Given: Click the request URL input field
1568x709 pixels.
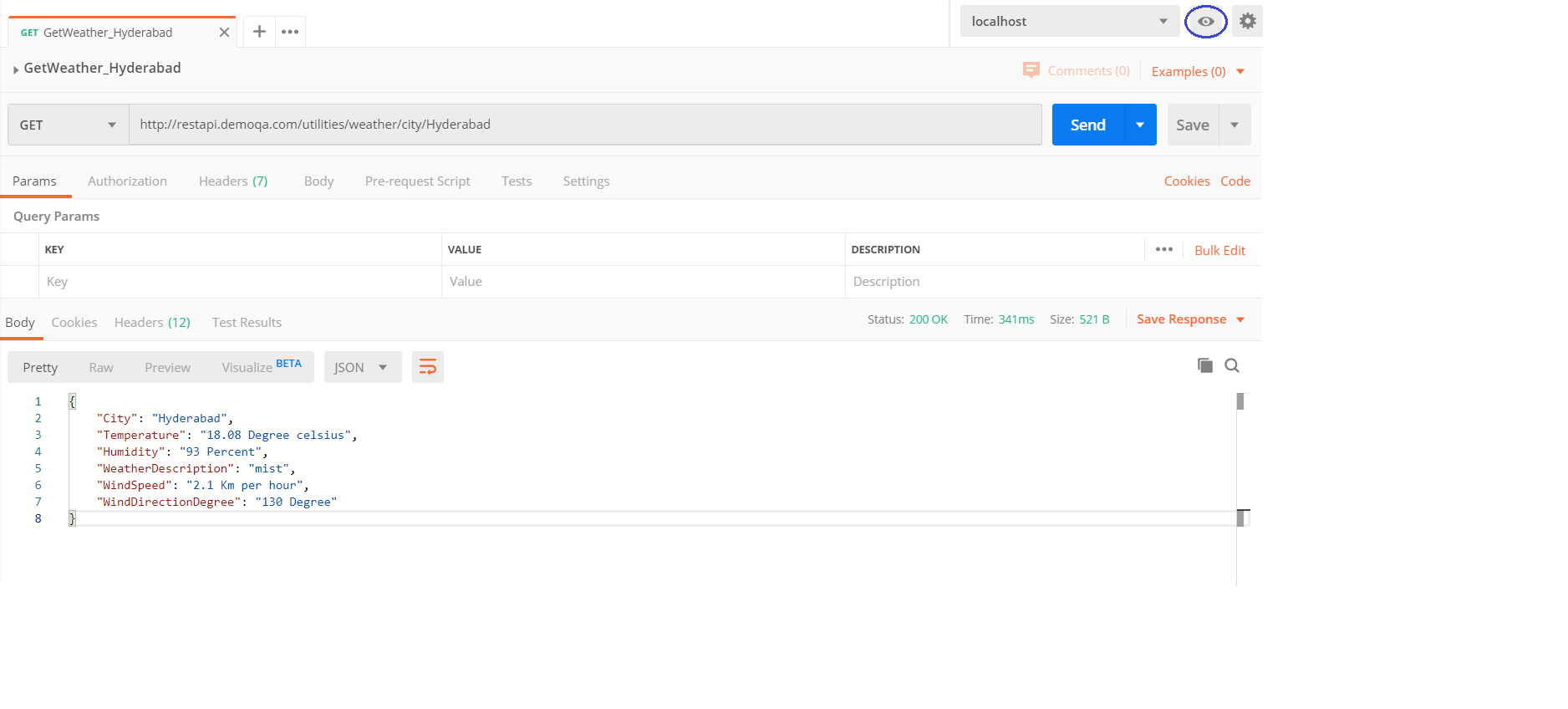Looking at the screenshot, I should (x=585, y=125).
